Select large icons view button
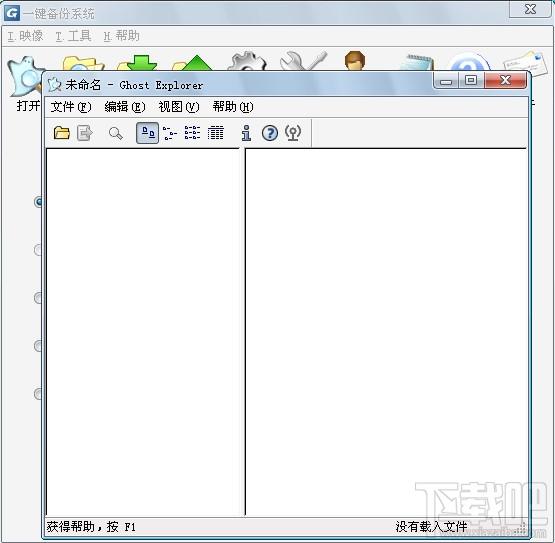This screenshot has height=543, width=555. (x=148, y=133)
